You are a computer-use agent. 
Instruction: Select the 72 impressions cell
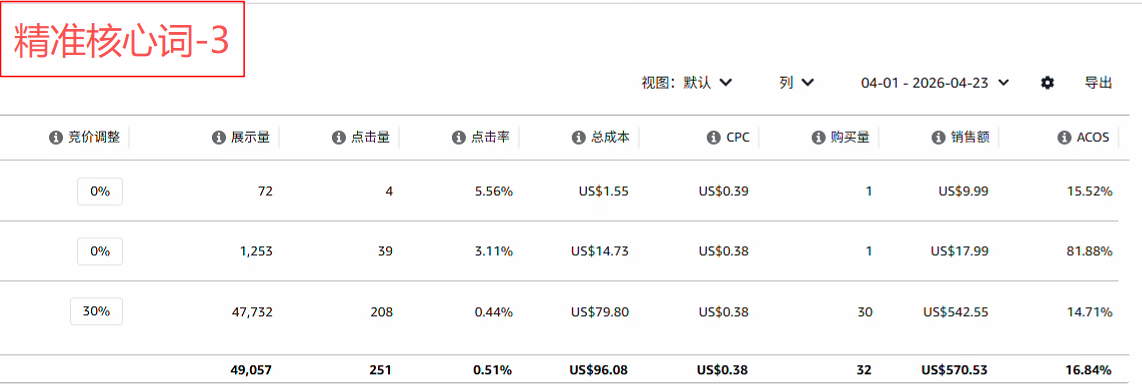click(265, 192)
